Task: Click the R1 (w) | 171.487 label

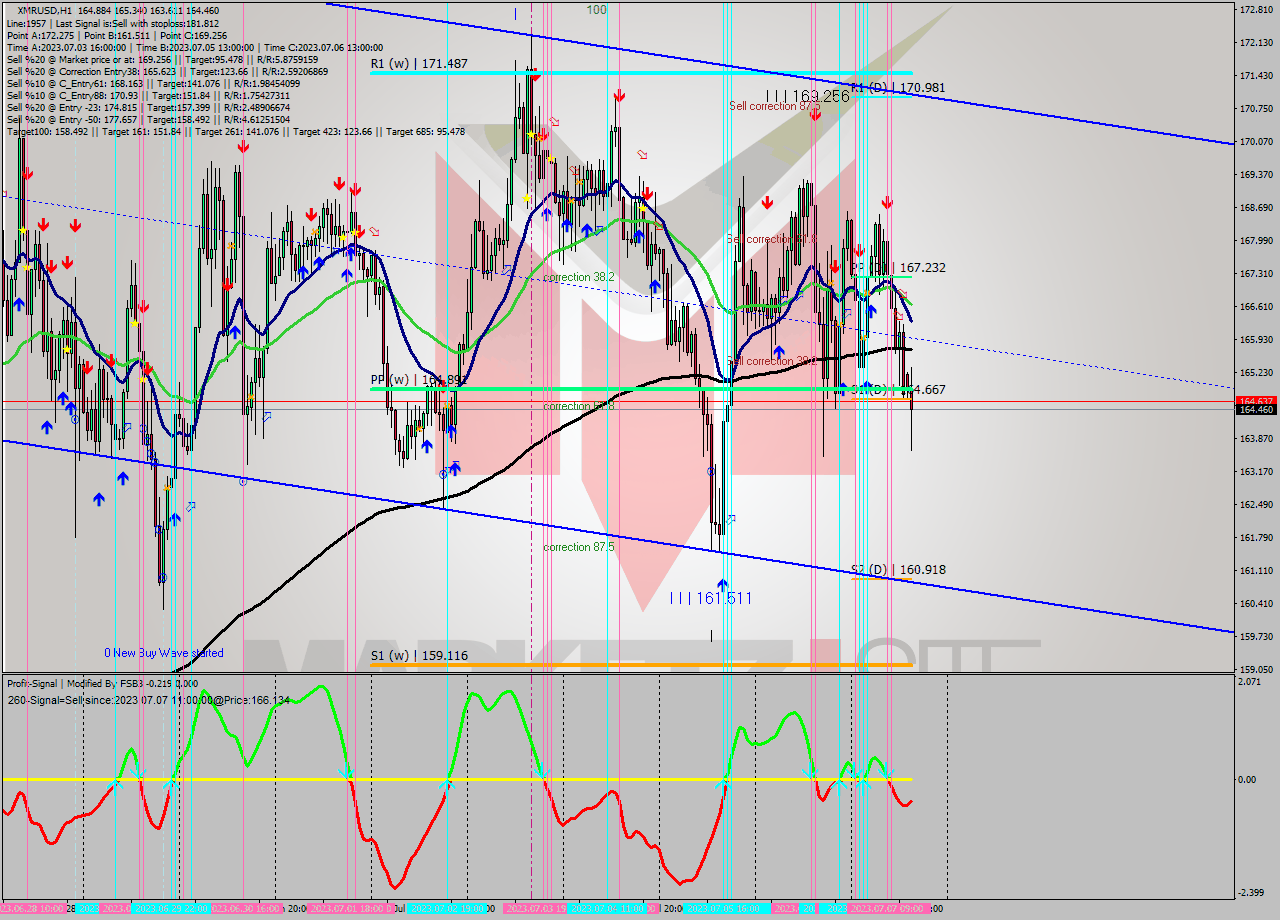Action: pyautogui.click(x=420, y=63)
